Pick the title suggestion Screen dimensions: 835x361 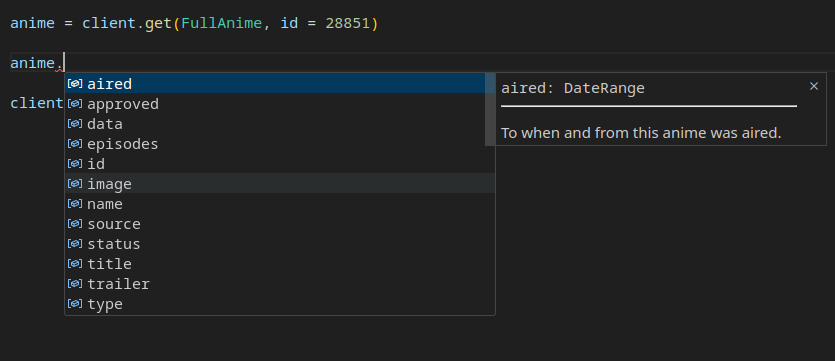(x=280, y=264)
